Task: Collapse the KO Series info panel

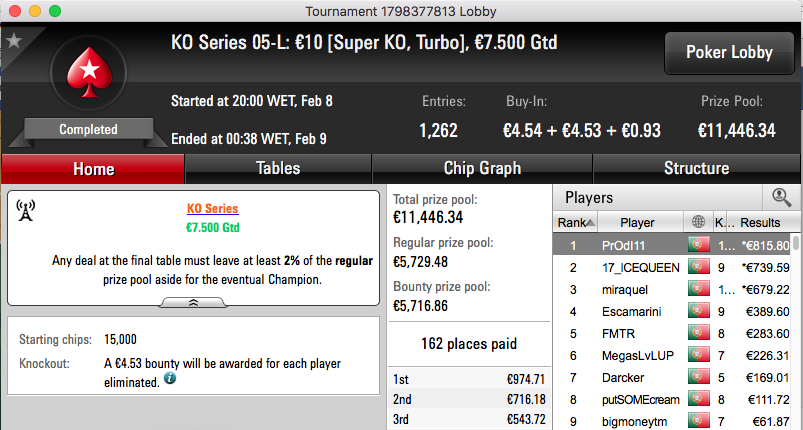Action: point(193,303)
